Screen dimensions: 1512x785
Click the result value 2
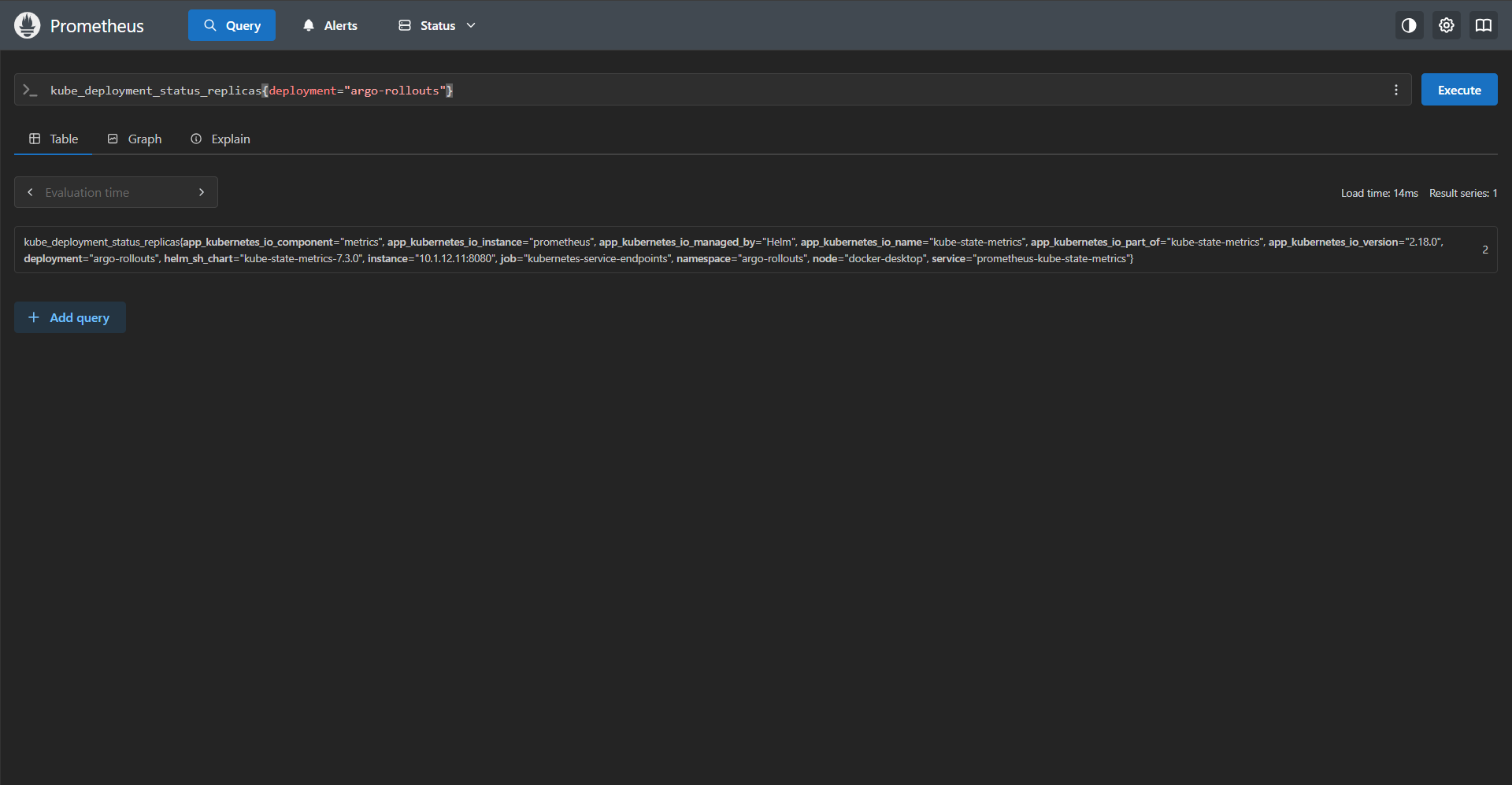(x=1484, y=250)
